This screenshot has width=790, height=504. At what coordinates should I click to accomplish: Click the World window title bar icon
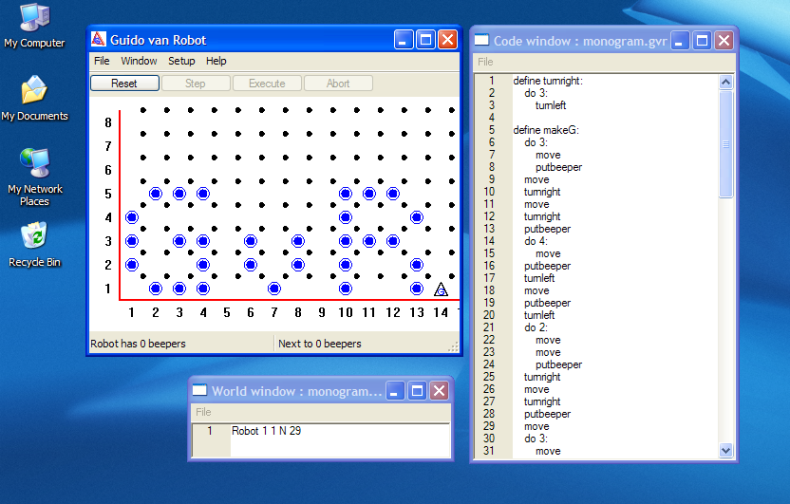(200, 391)
